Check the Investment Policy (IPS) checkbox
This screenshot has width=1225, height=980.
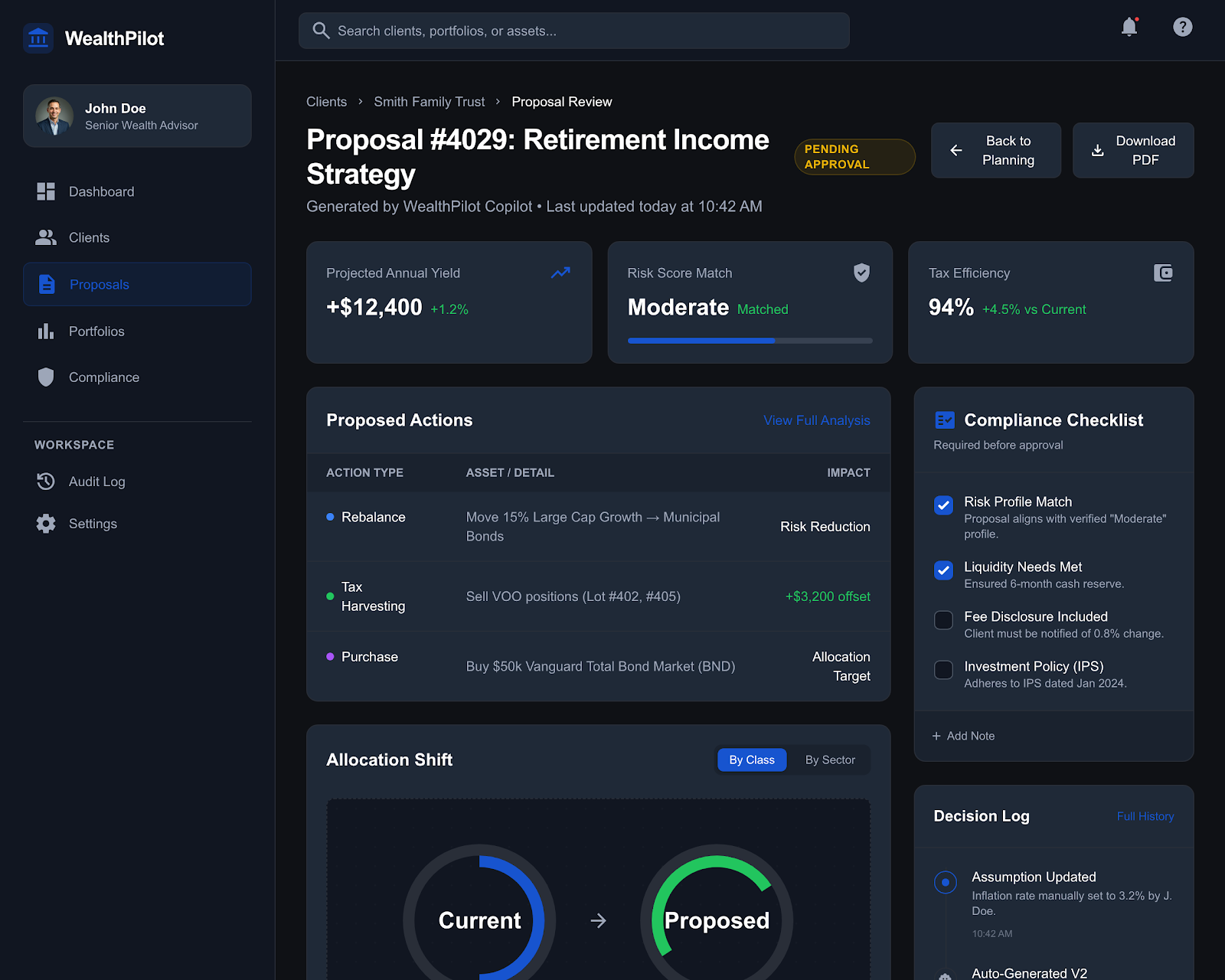point(943,670)
